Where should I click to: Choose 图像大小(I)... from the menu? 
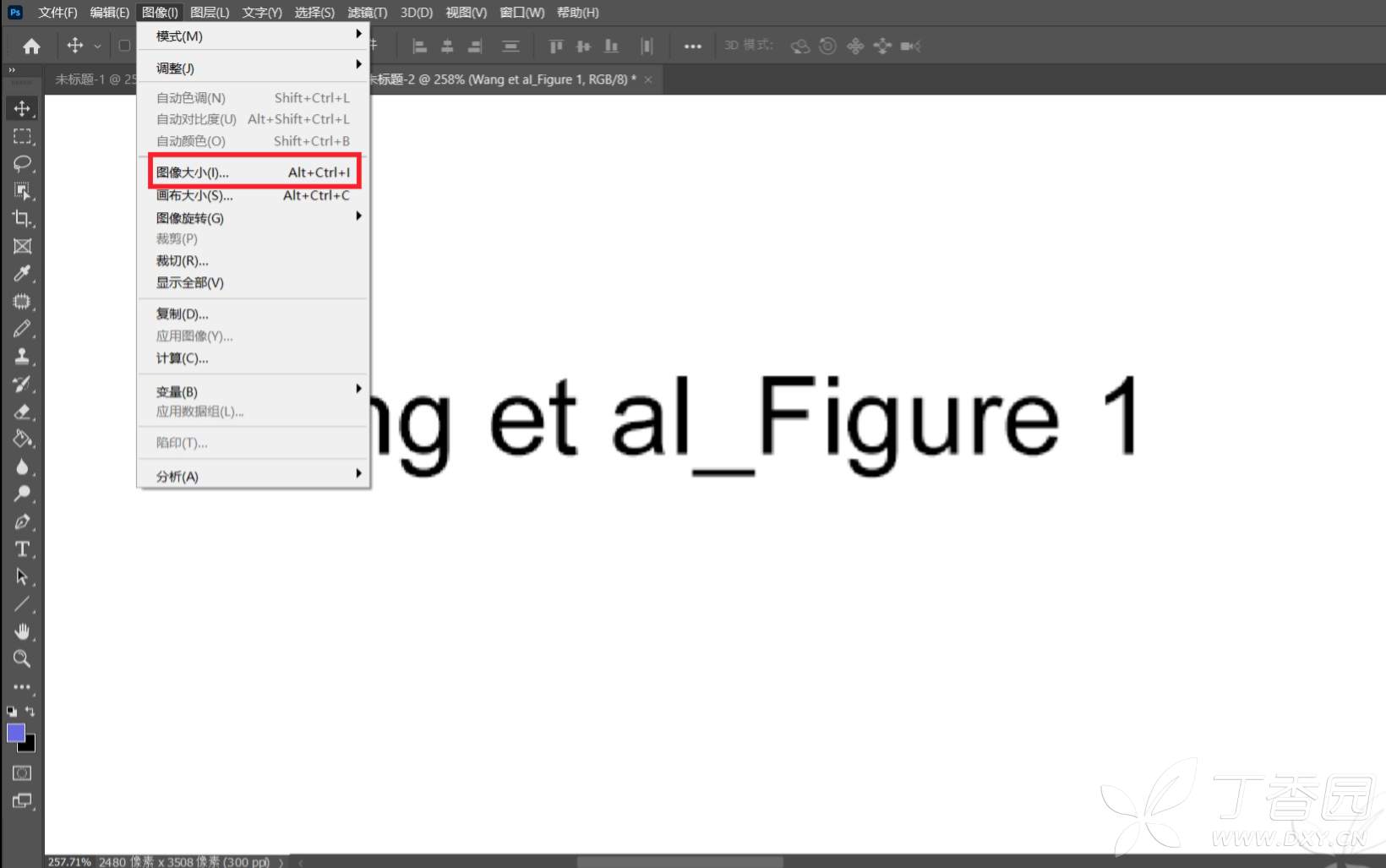pos(254,172)
